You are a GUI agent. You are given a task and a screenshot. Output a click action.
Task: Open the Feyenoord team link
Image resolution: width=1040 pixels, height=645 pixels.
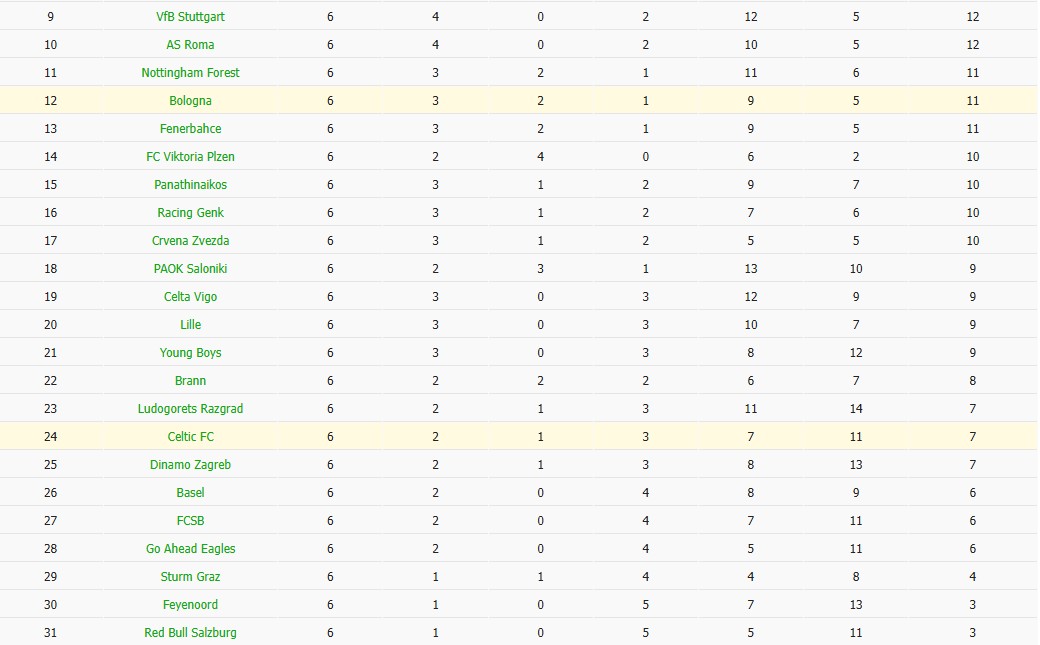(x=190, y=605)
